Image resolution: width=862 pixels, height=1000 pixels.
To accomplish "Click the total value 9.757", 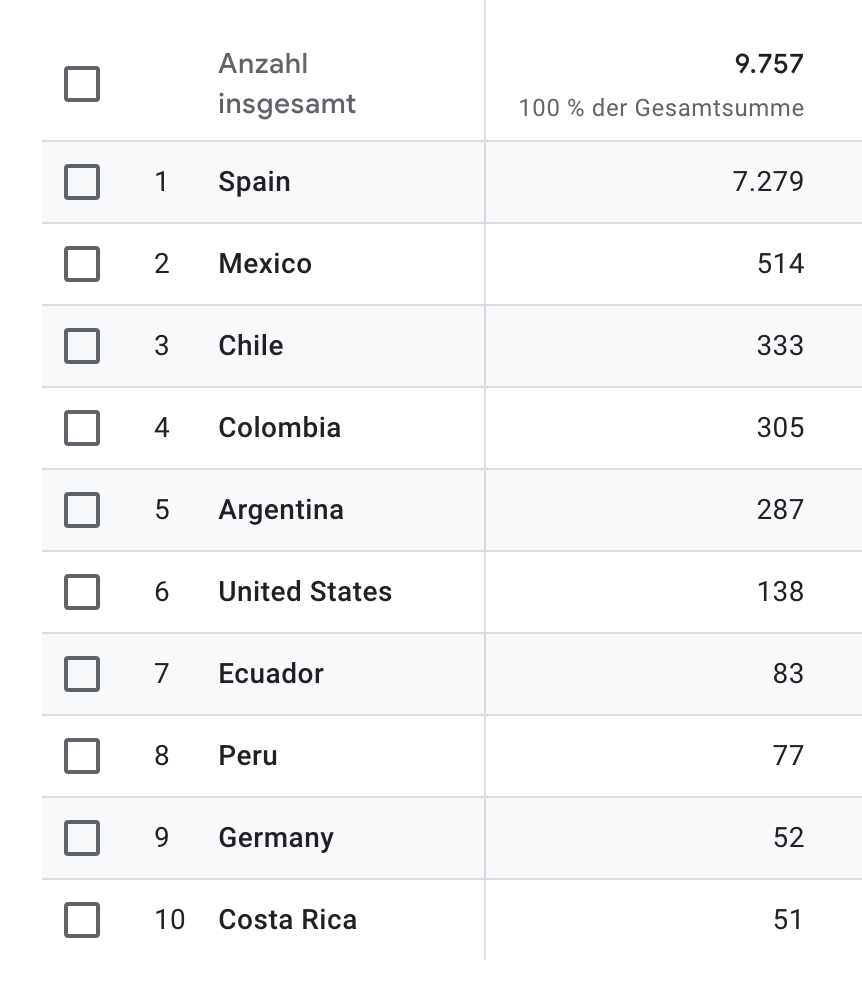I will 769,64.
